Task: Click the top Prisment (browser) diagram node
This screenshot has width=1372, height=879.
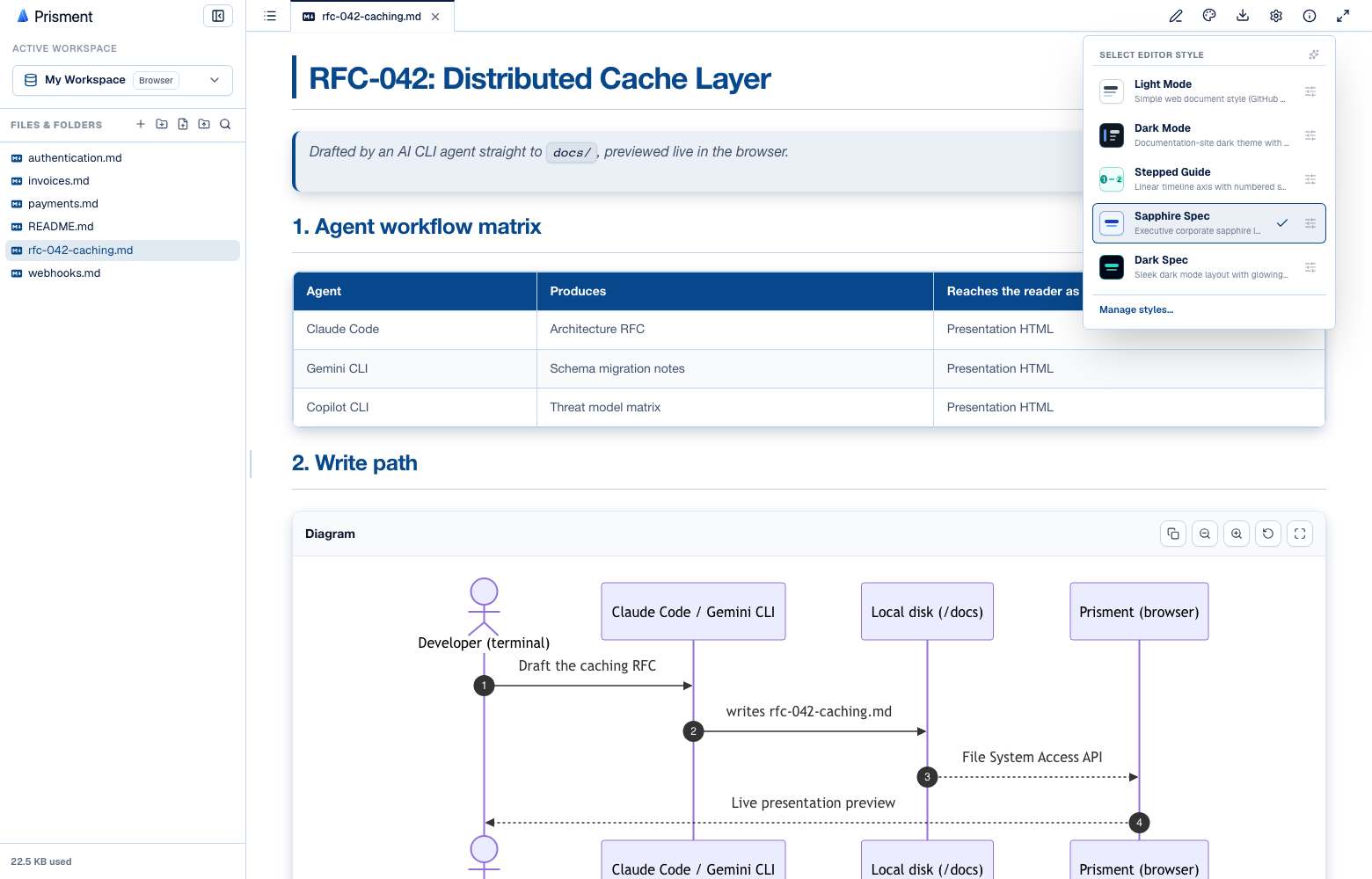Action: 1139,612
